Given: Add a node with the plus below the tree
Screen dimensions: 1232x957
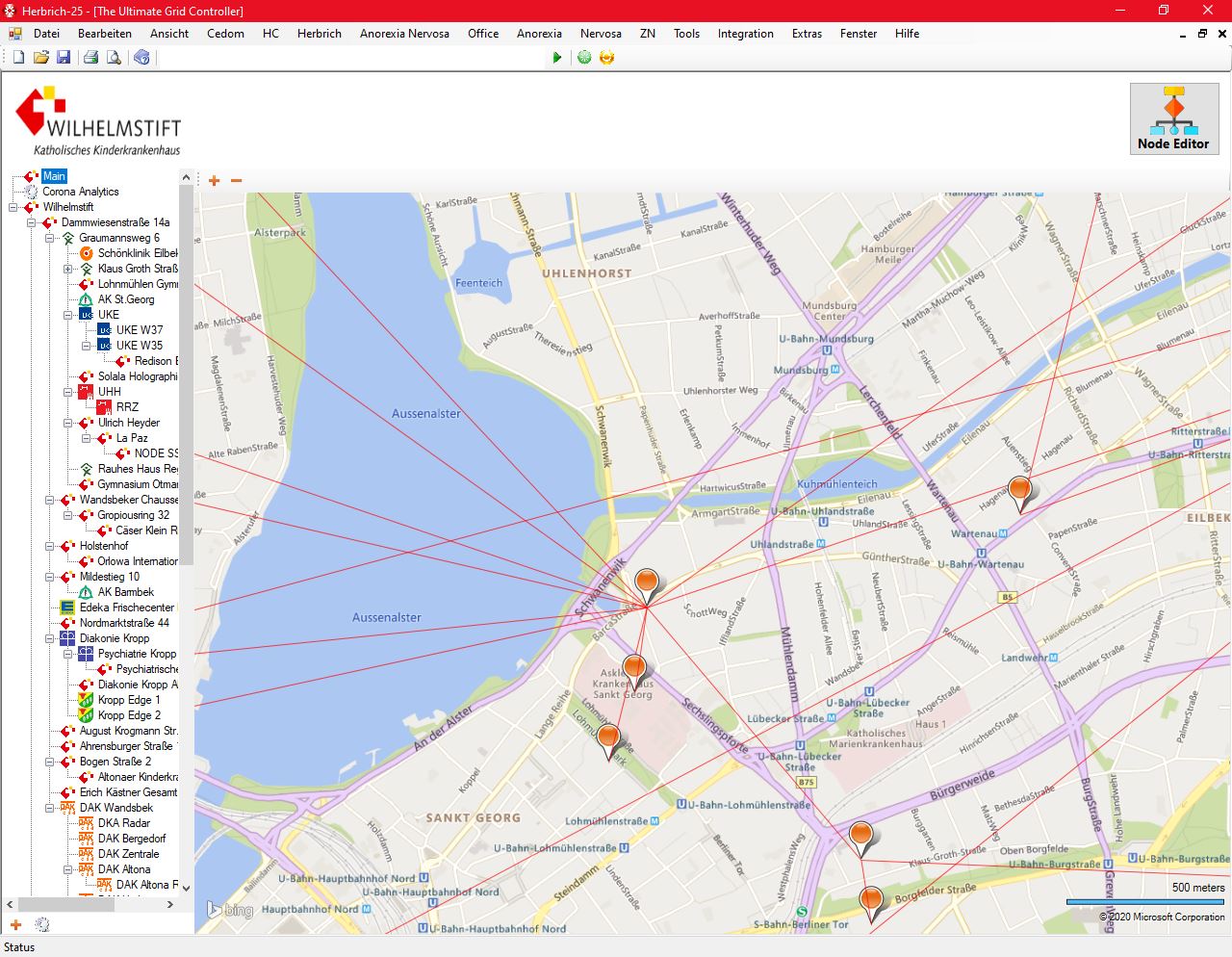Looking at the screenshot, I should tap(15, 924).
